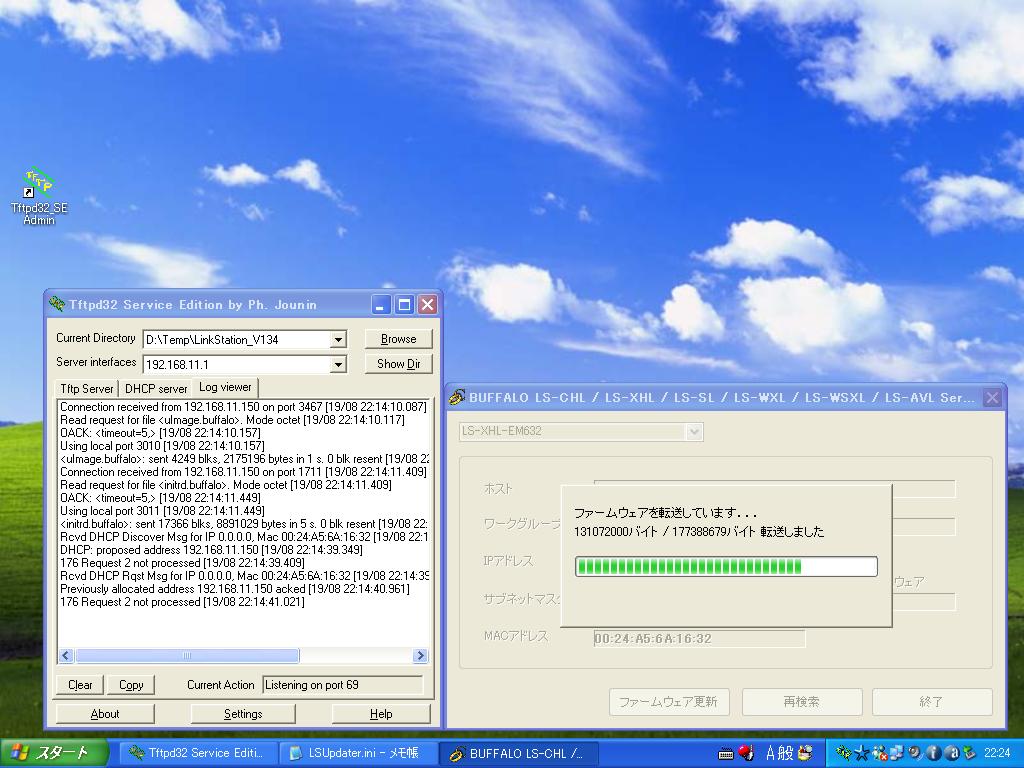The height and width of the screenshot is (768, 1024).
Task: Click log line 'Using local port 3011'
Action: point(163,511)
